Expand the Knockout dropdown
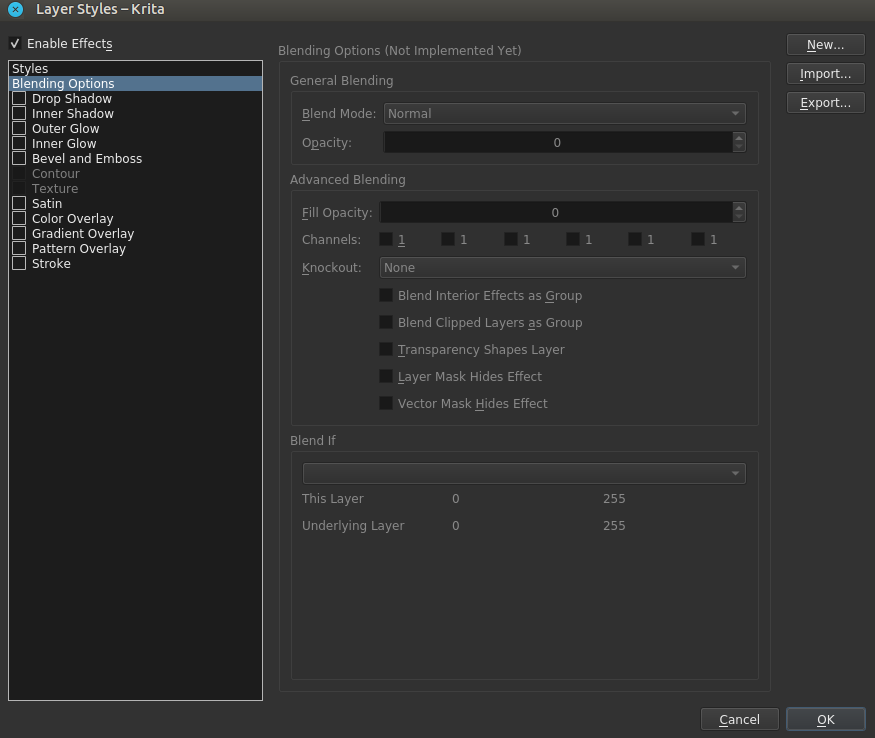The height and width of the screenshot is (738, 875). point(562,268)
